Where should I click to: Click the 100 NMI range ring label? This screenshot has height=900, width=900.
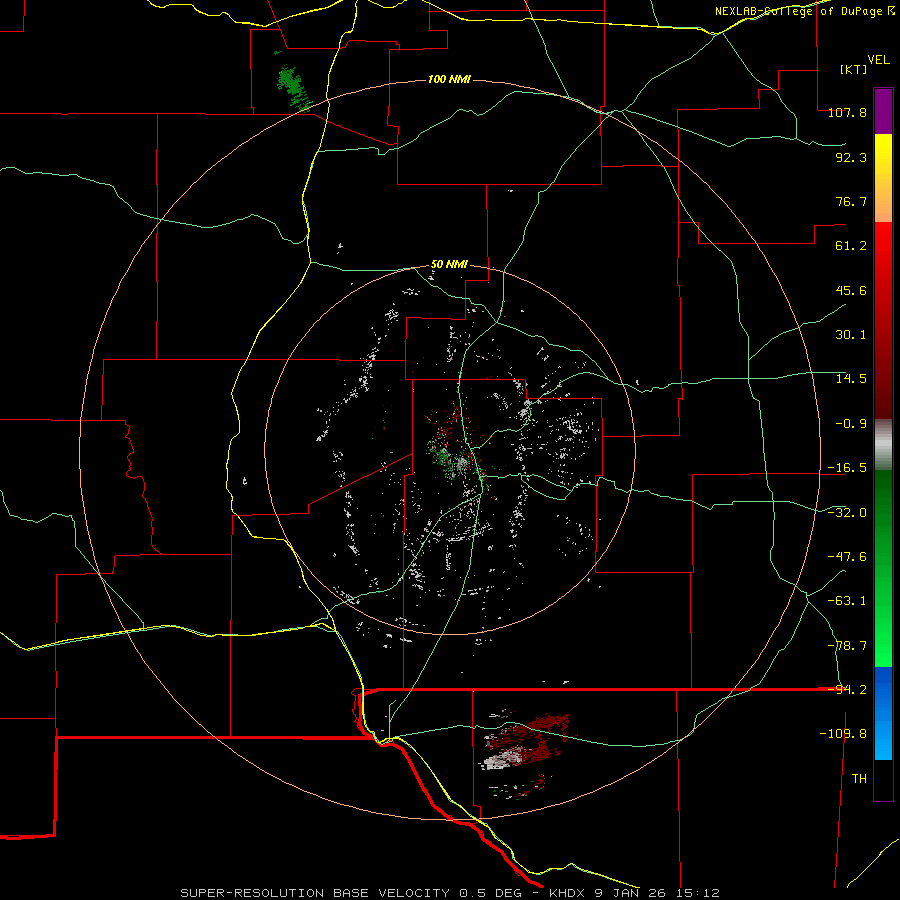tap(449, 79)
